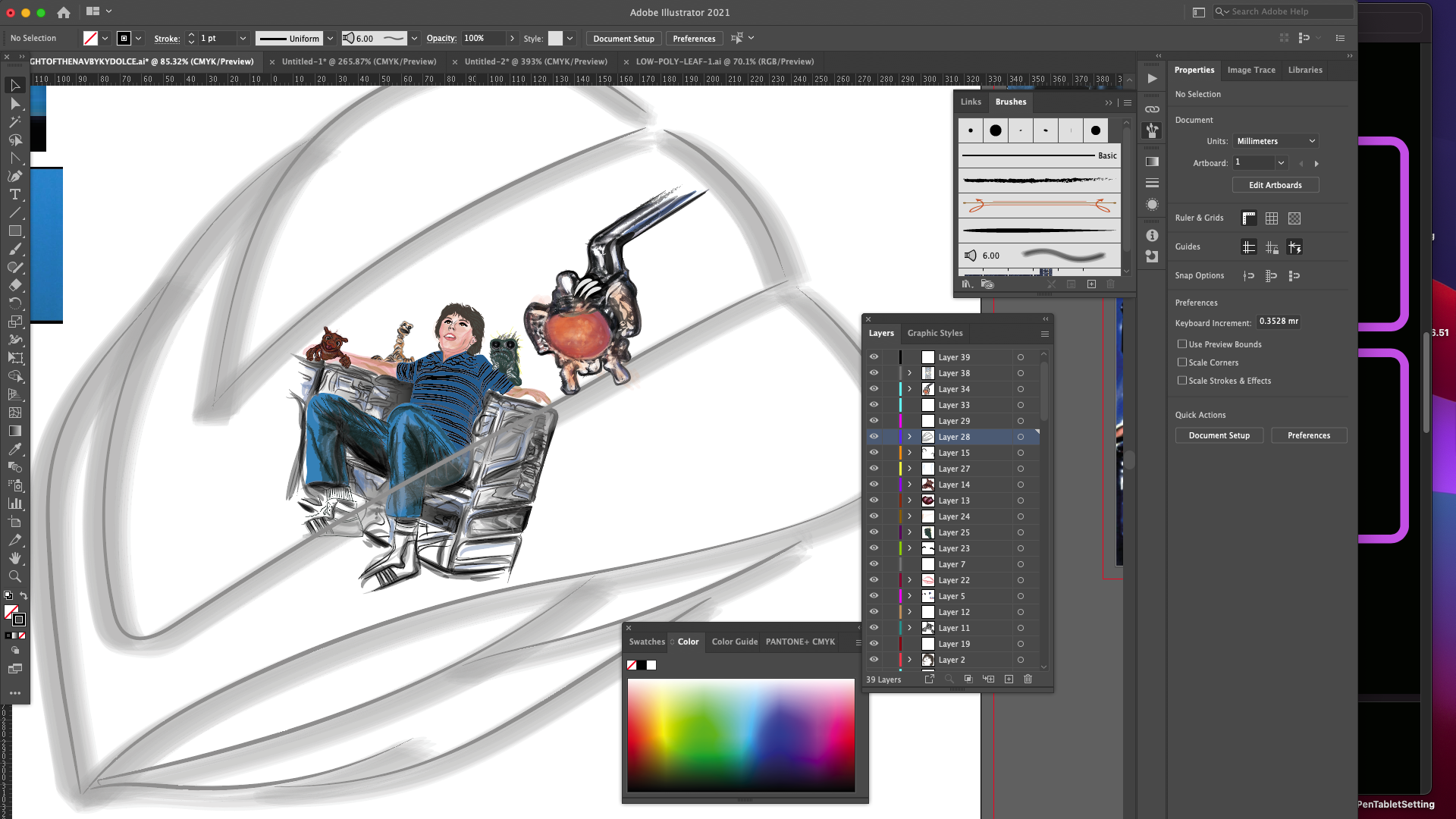Toggle visibility of Layer 13
This screenshot has width=1456, height=819.
pos(874,500)
